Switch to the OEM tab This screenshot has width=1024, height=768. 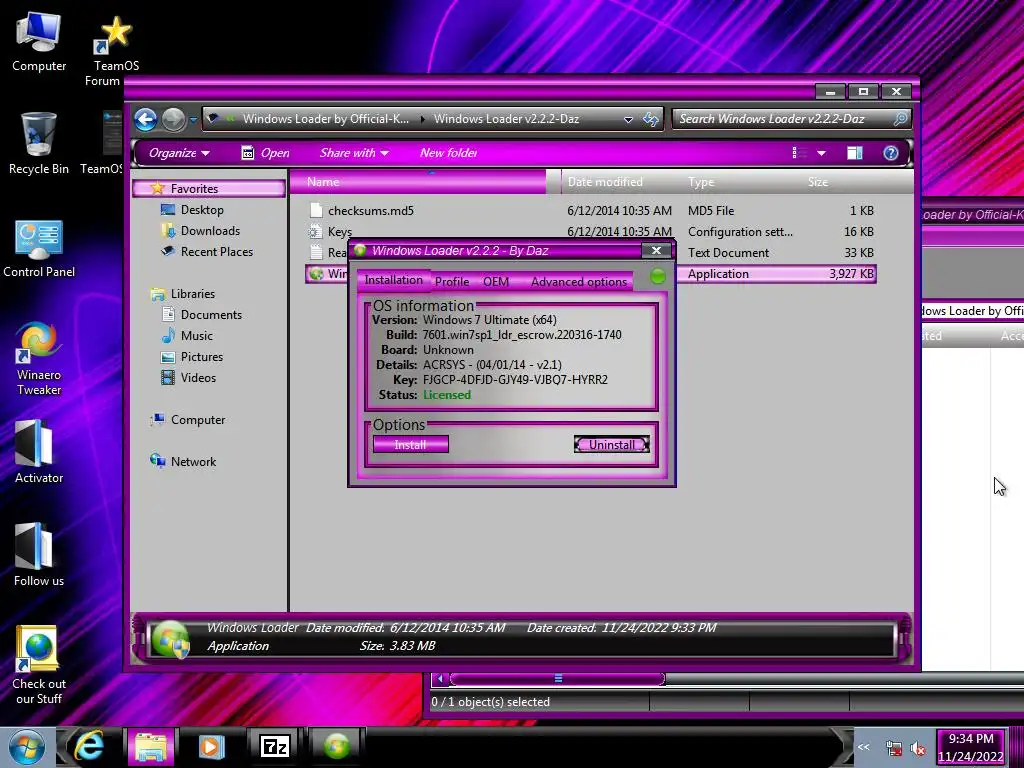pos(496,281)
